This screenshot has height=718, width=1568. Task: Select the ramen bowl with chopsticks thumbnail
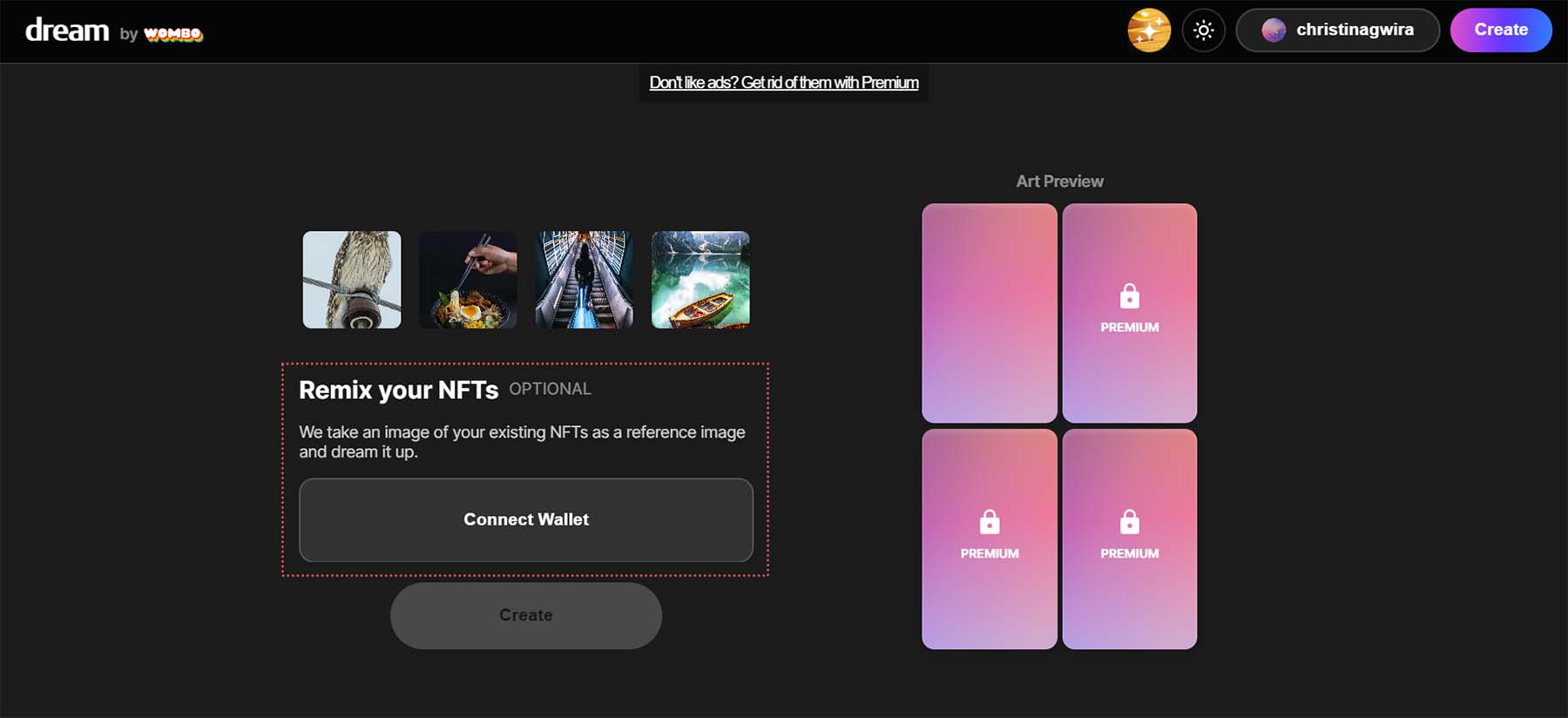point(468,280)
